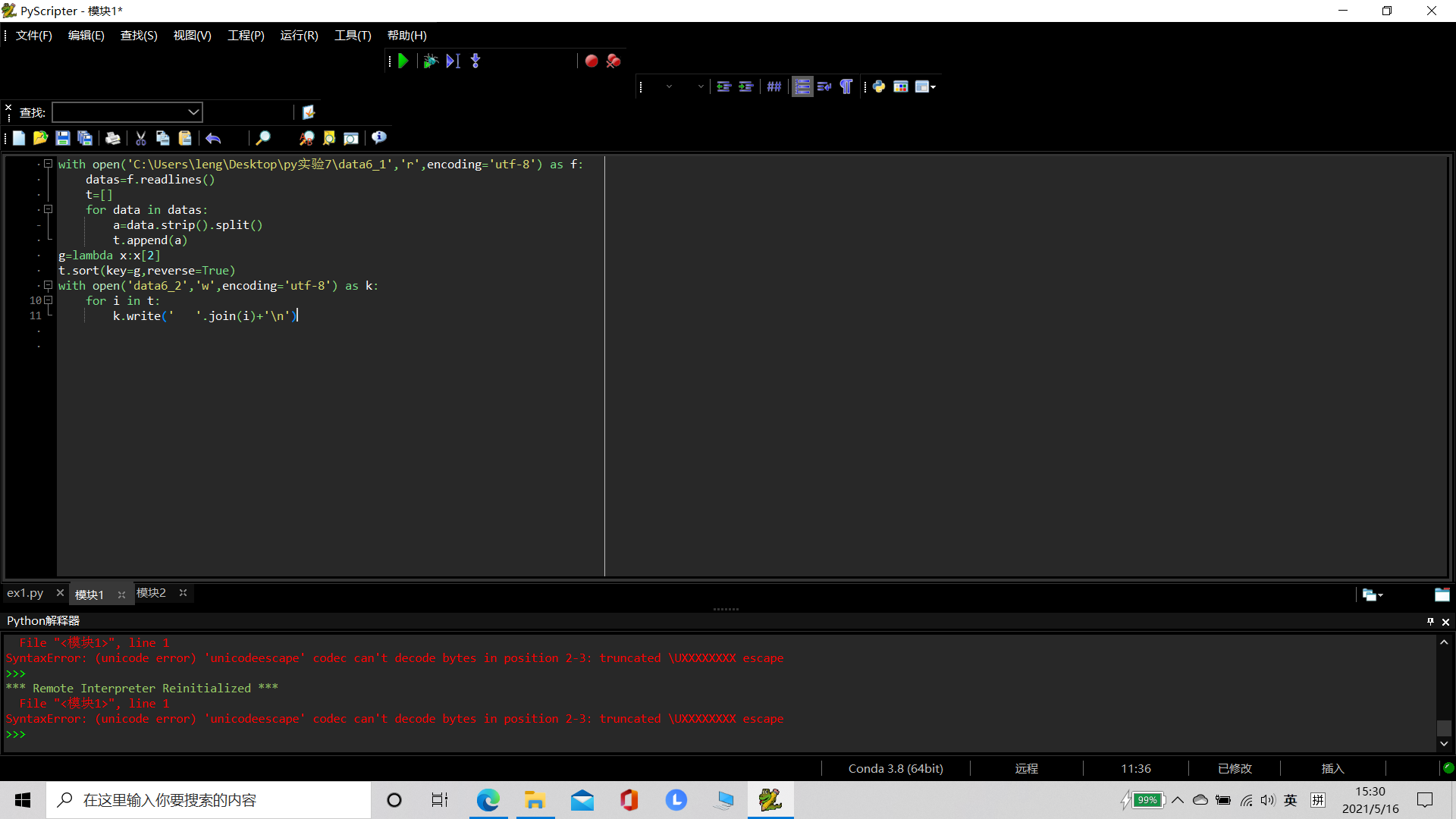
Task: Expand the layout dropdown arrow
Action: 933,87
